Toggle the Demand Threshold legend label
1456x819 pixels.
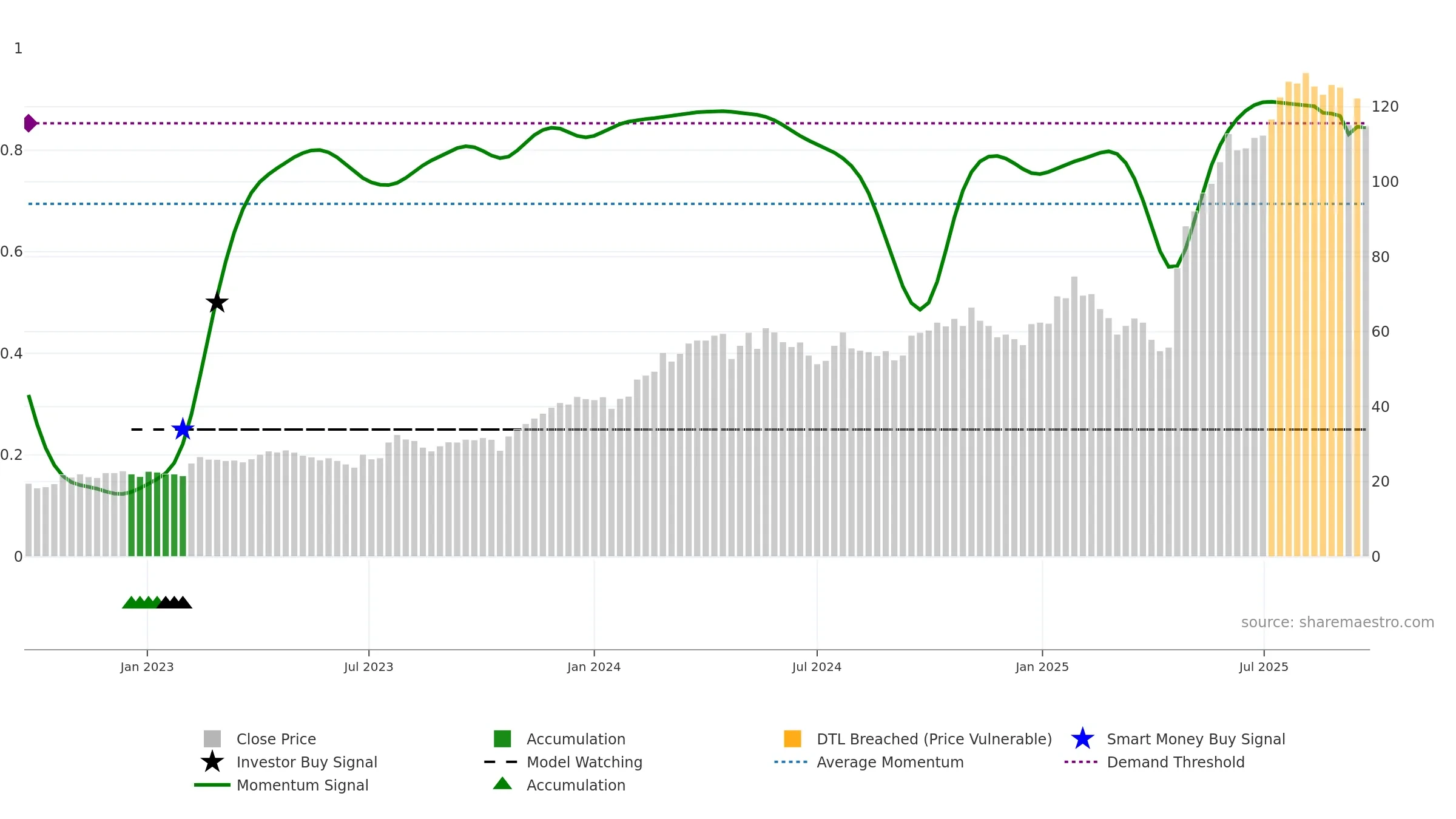tap(1176, 762)
